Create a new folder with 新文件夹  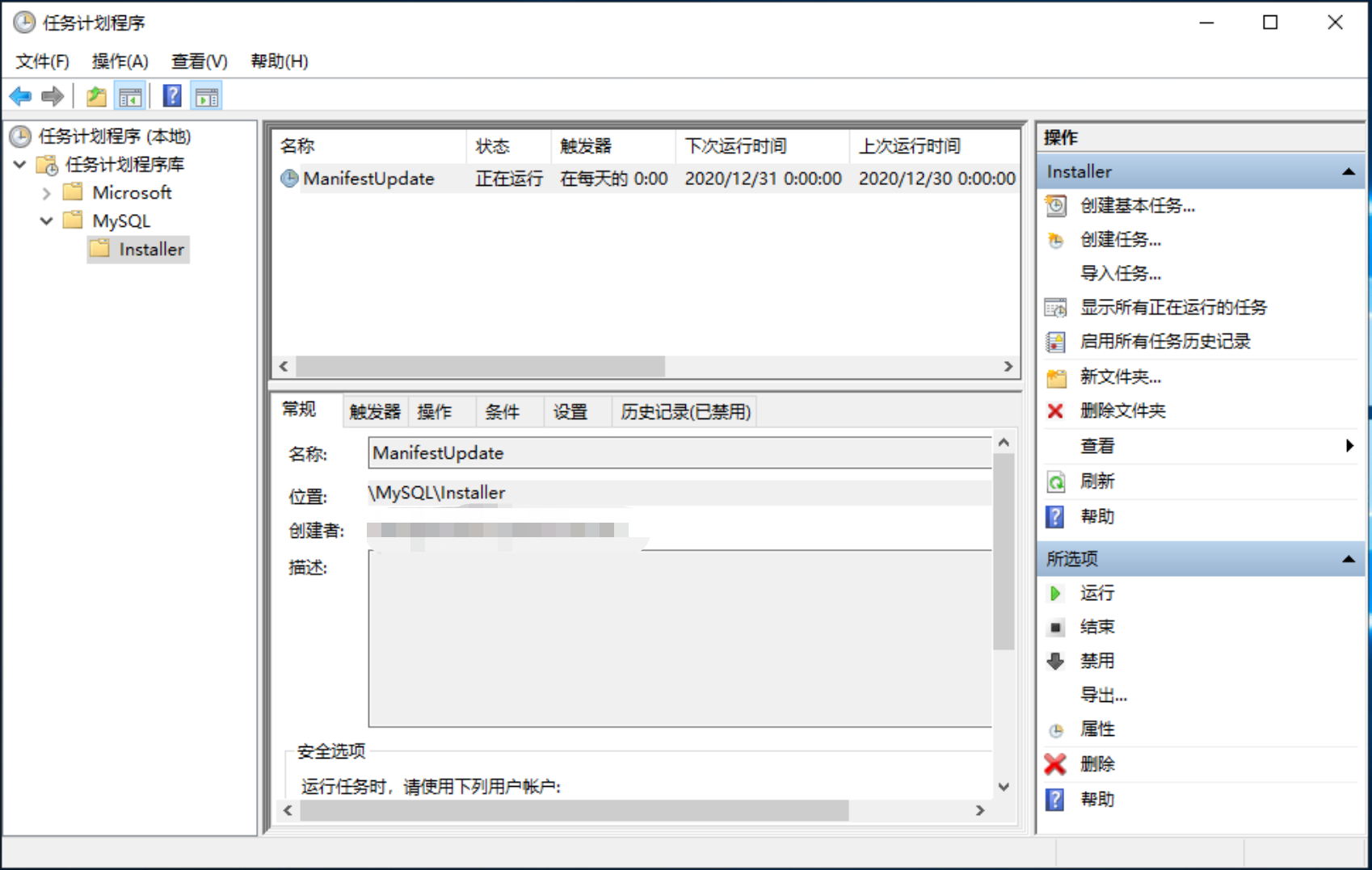tap(1122, 376)
